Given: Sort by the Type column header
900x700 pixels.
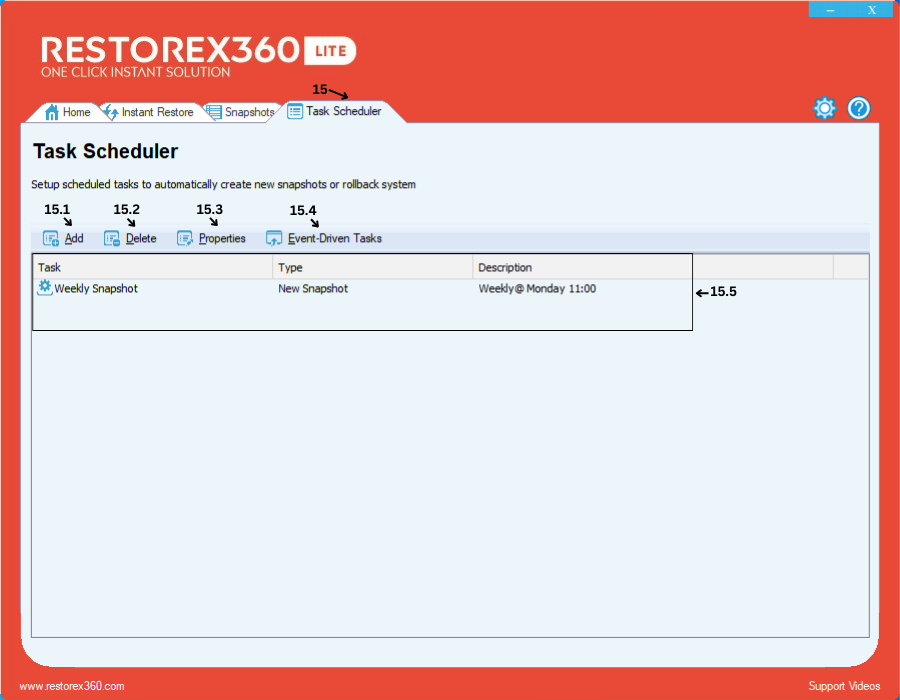Looking at the screenshot, I should pos(372,267).
